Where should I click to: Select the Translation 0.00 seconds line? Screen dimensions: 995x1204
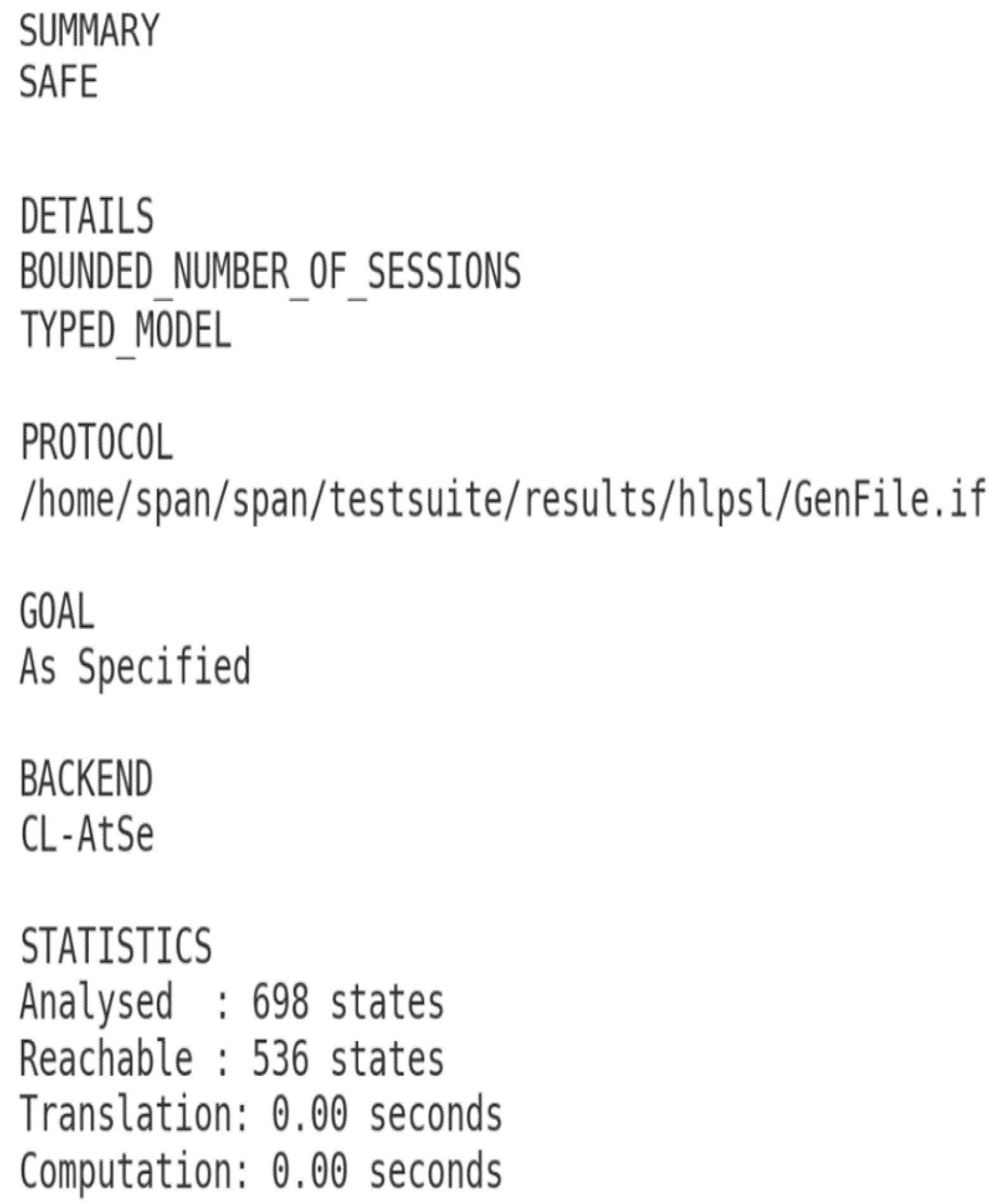point(261,1114)
